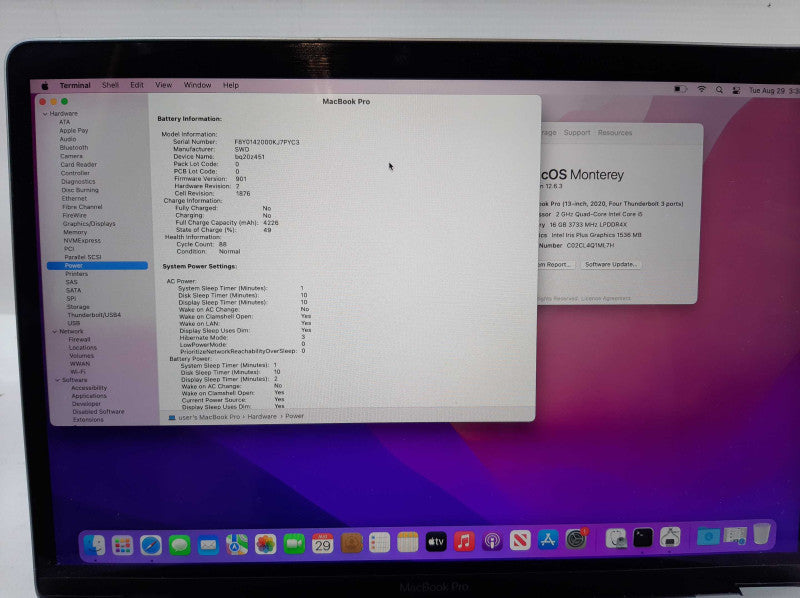Open the View menu
This screenshot has width=800, height=598.
164,85
